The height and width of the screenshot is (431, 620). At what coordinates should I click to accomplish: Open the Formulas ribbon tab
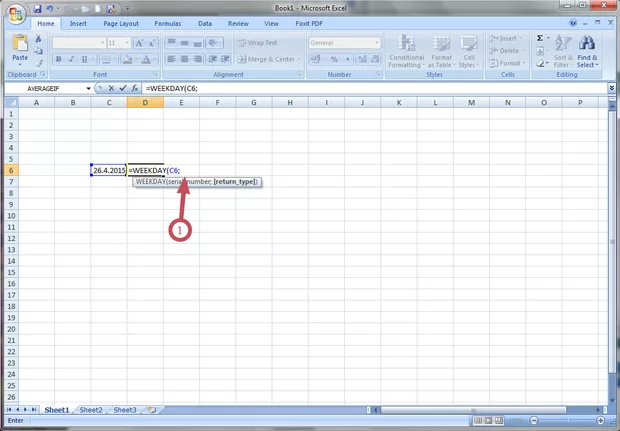[167, 22]
